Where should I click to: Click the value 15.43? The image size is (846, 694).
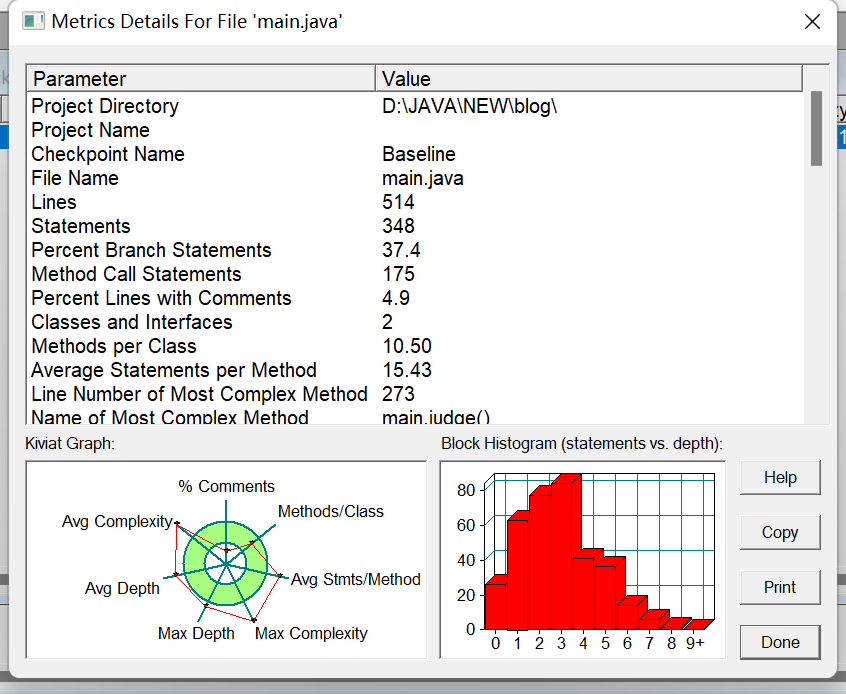407,370
